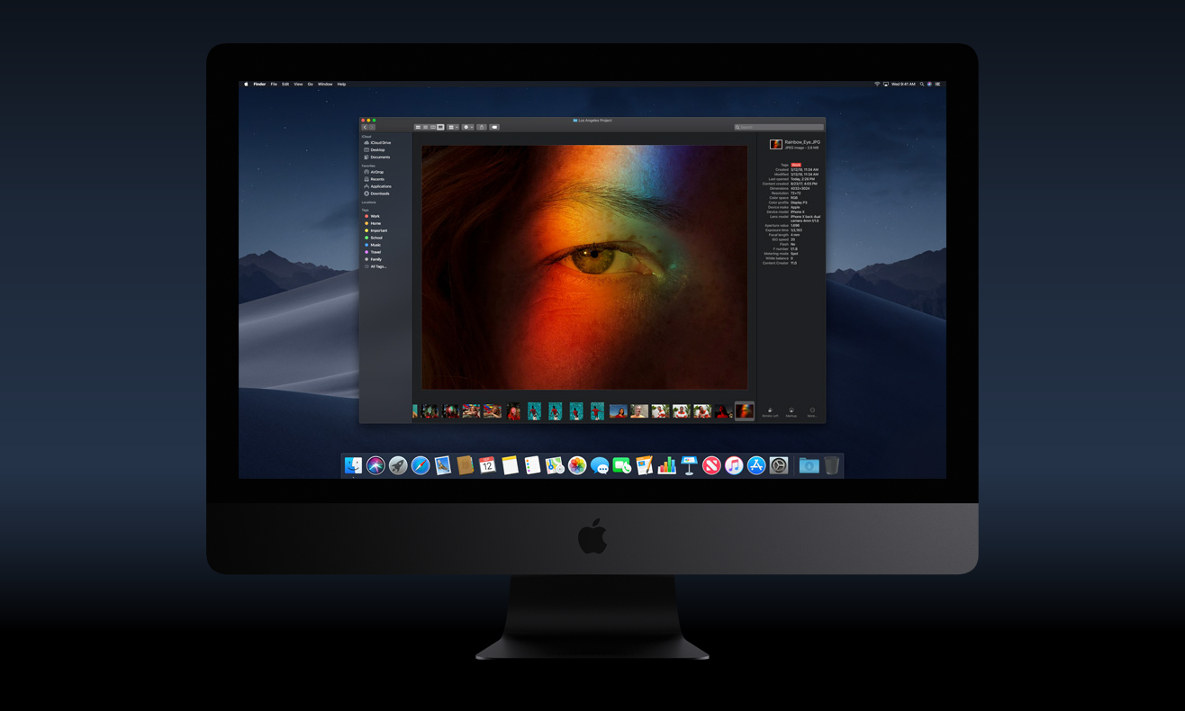Open the Help menu
The width and height of the screenshot is (1185, 711).
342,84
